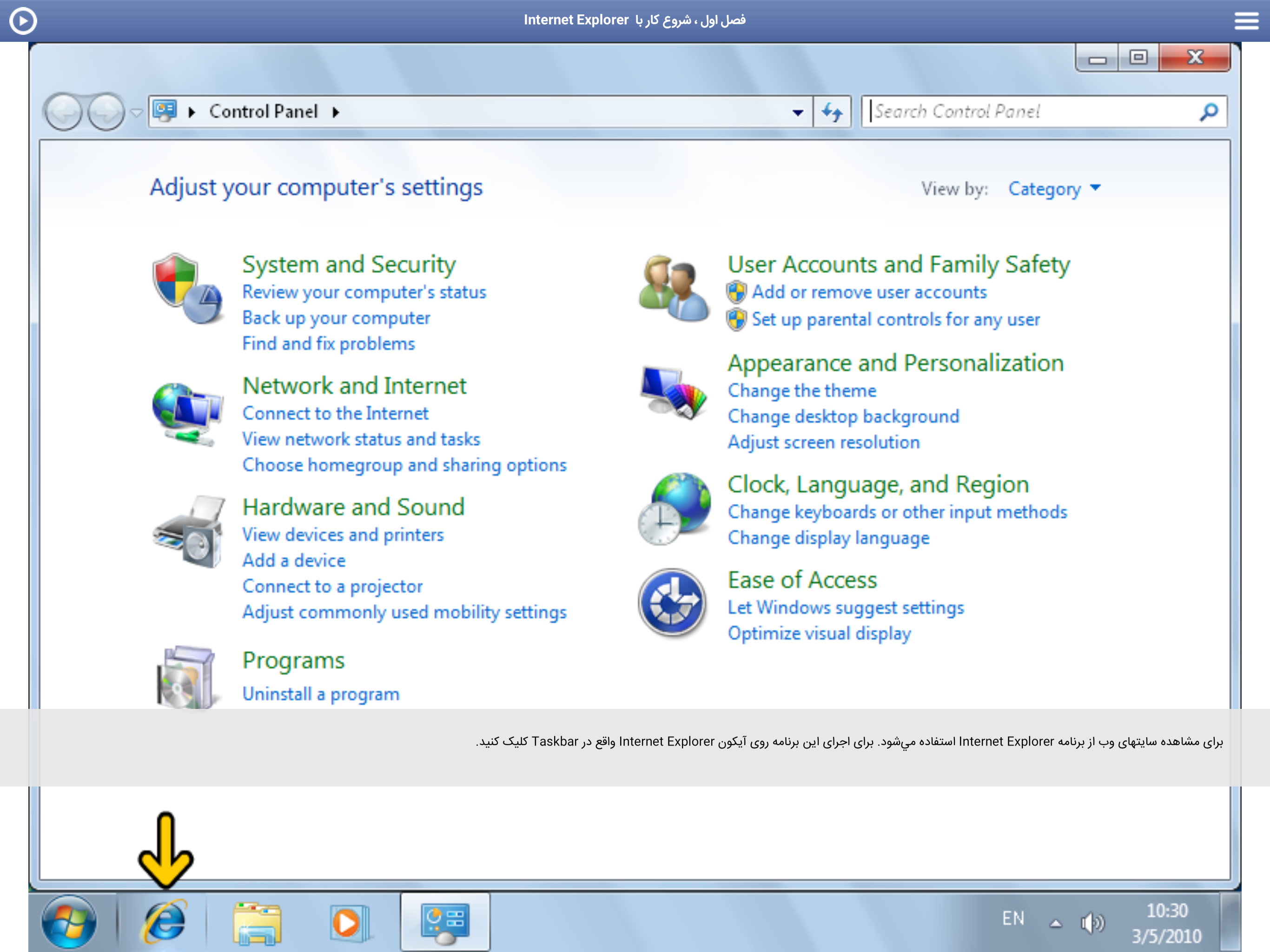Click the System and Security shield icon
The image size is (1270, 952).
click(187, 289)
